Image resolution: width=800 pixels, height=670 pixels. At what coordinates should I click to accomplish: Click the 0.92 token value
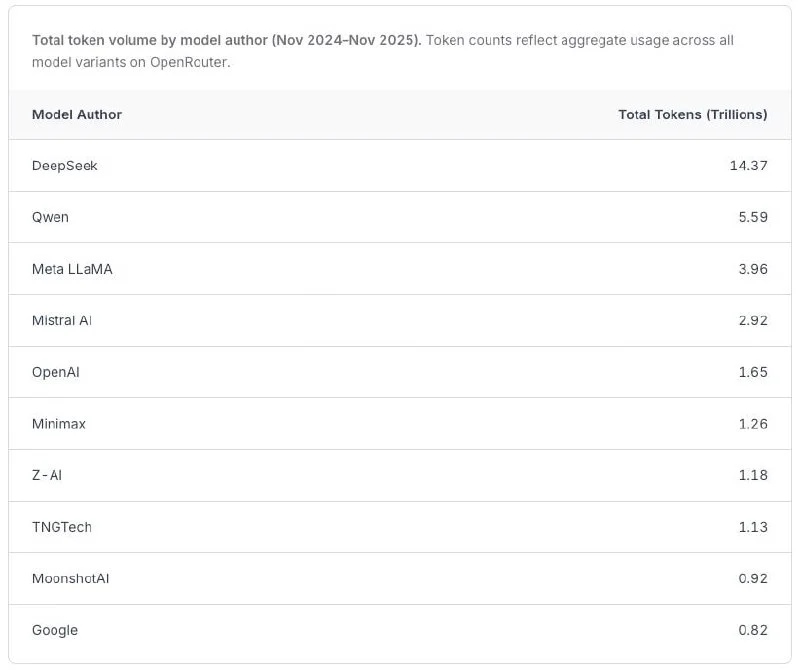752,579
